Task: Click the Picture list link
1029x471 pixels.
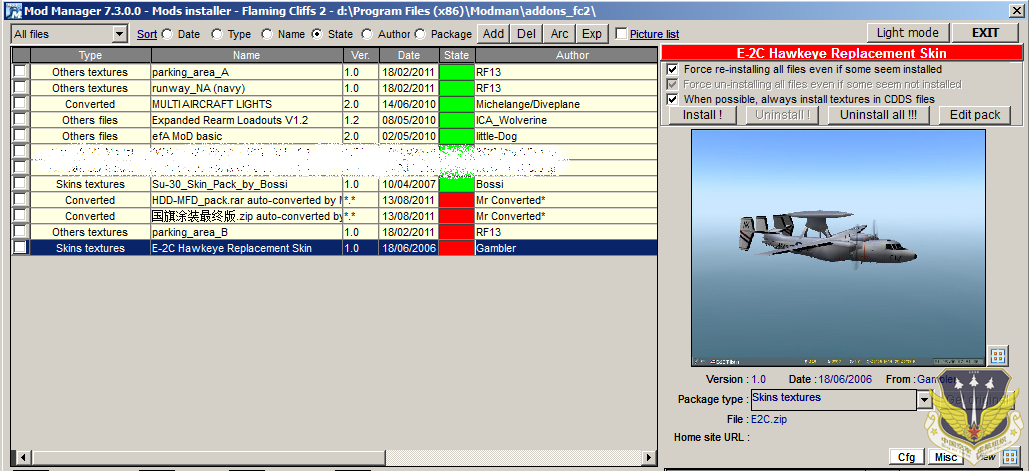Action: pyautogui.click(x=654, y=34)
